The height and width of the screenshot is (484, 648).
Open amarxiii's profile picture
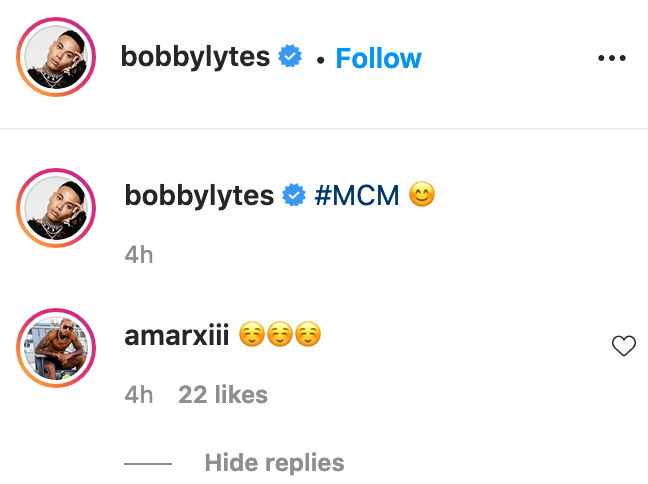[x=56, y=348]
